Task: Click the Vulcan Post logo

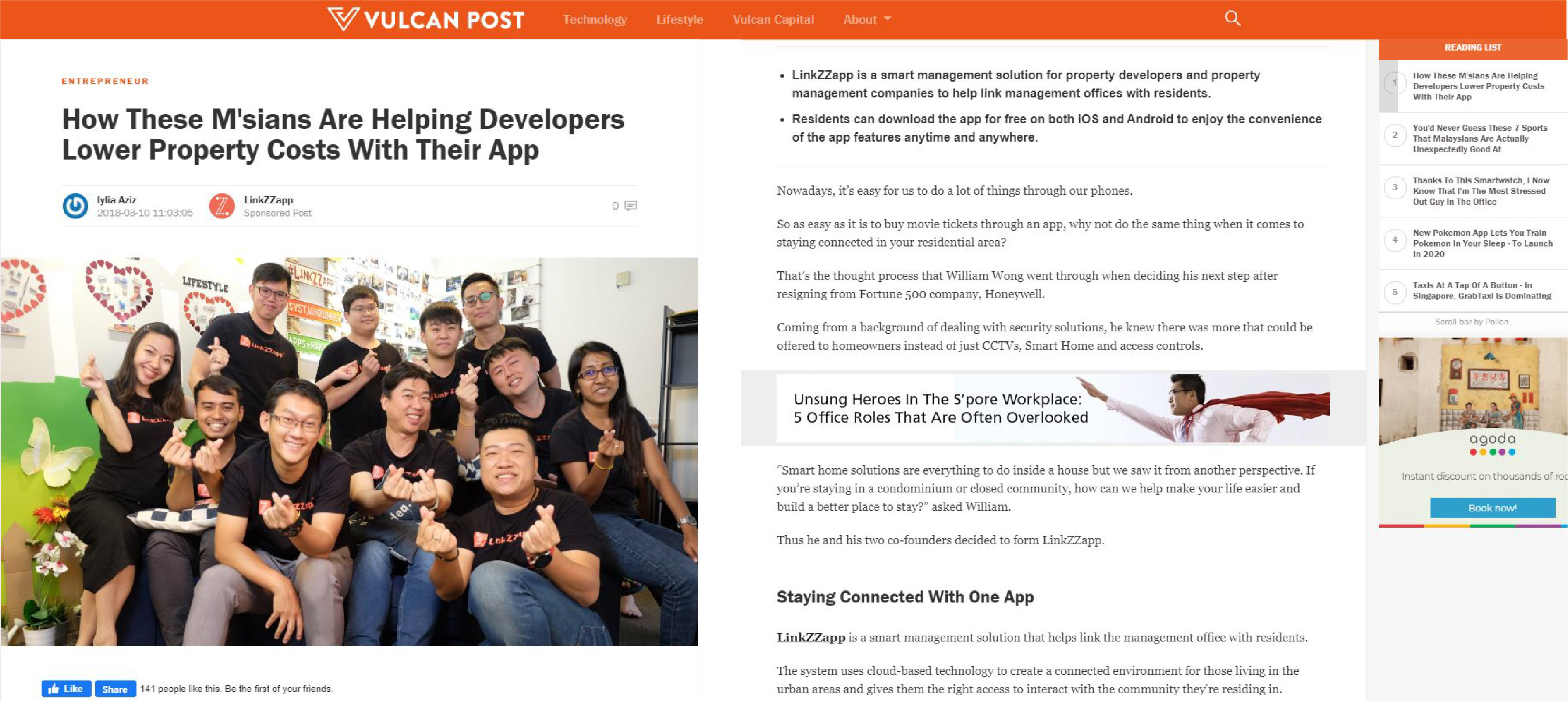Action: 426,19
